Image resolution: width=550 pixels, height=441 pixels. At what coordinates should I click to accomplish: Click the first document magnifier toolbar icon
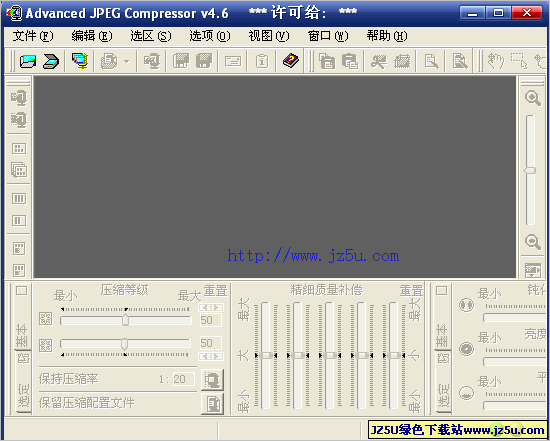[x=431, y=61]
